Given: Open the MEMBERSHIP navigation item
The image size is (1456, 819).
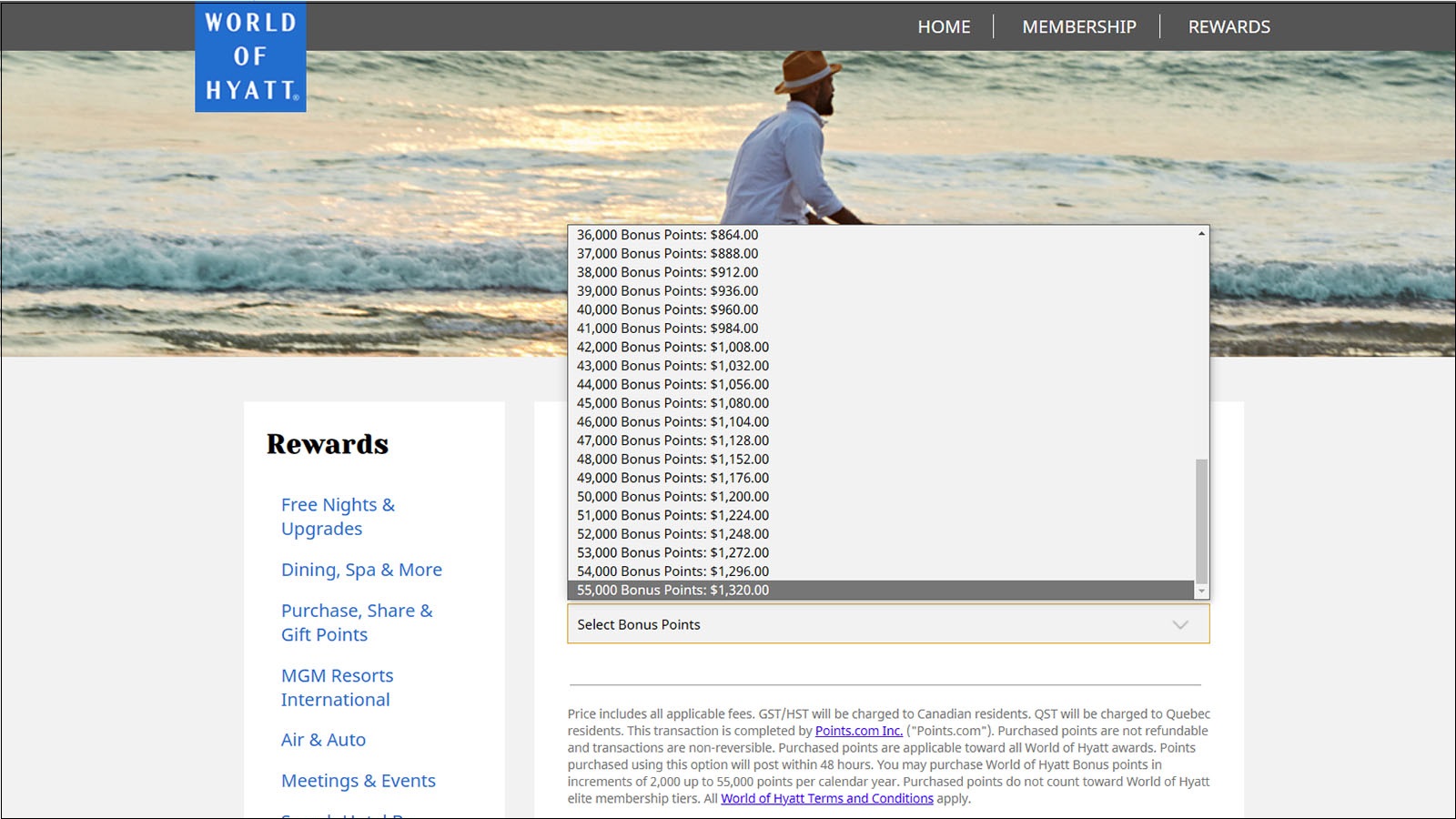Looking at the screenshot, I should coord(1078,26).
